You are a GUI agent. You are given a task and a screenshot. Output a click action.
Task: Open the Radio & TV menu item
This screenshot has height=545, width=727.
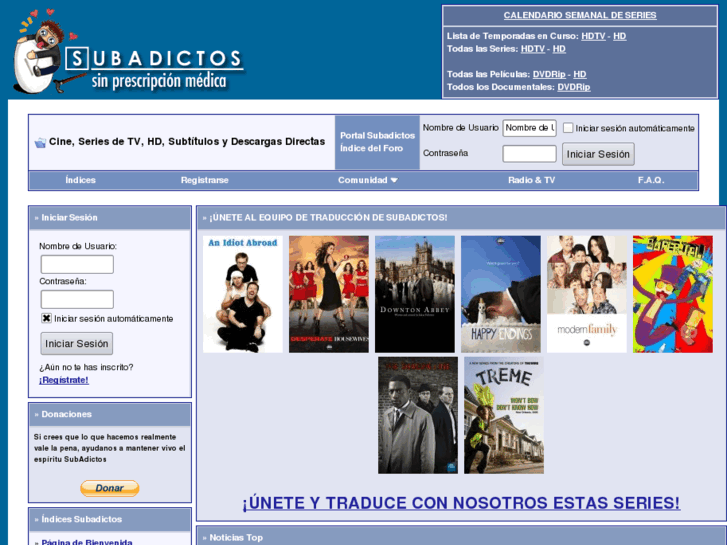pos(531,180)
